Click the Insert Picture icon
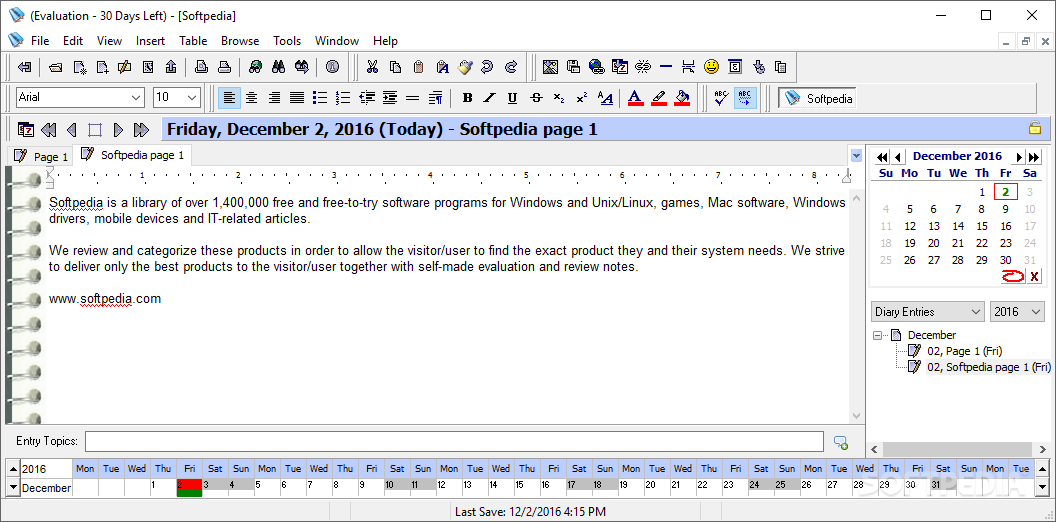The width and height of the screenshot is (1056, 522). (x=550, y=67)
